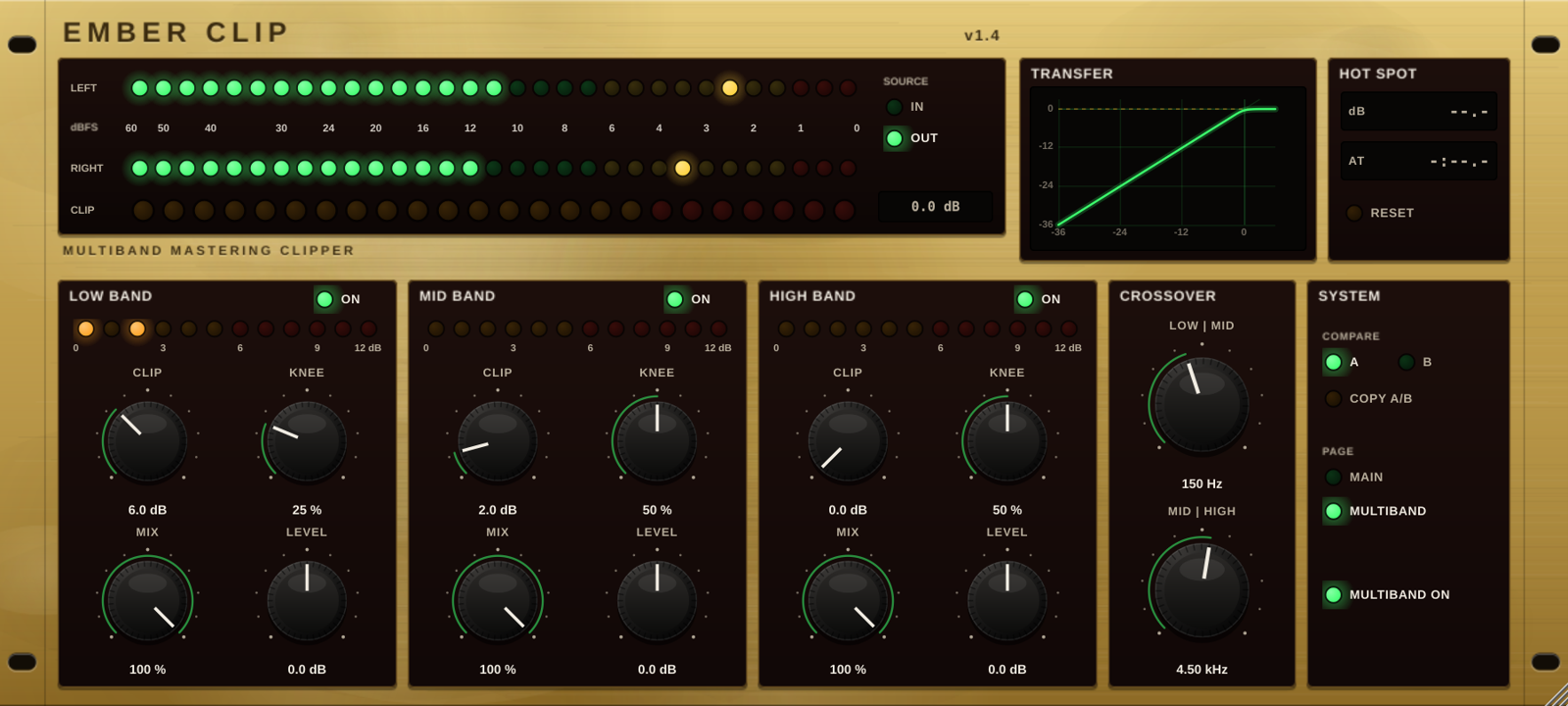
Task: Click the High Band first reduction LED
Action: pyautogui.click(x=786, y=328)
